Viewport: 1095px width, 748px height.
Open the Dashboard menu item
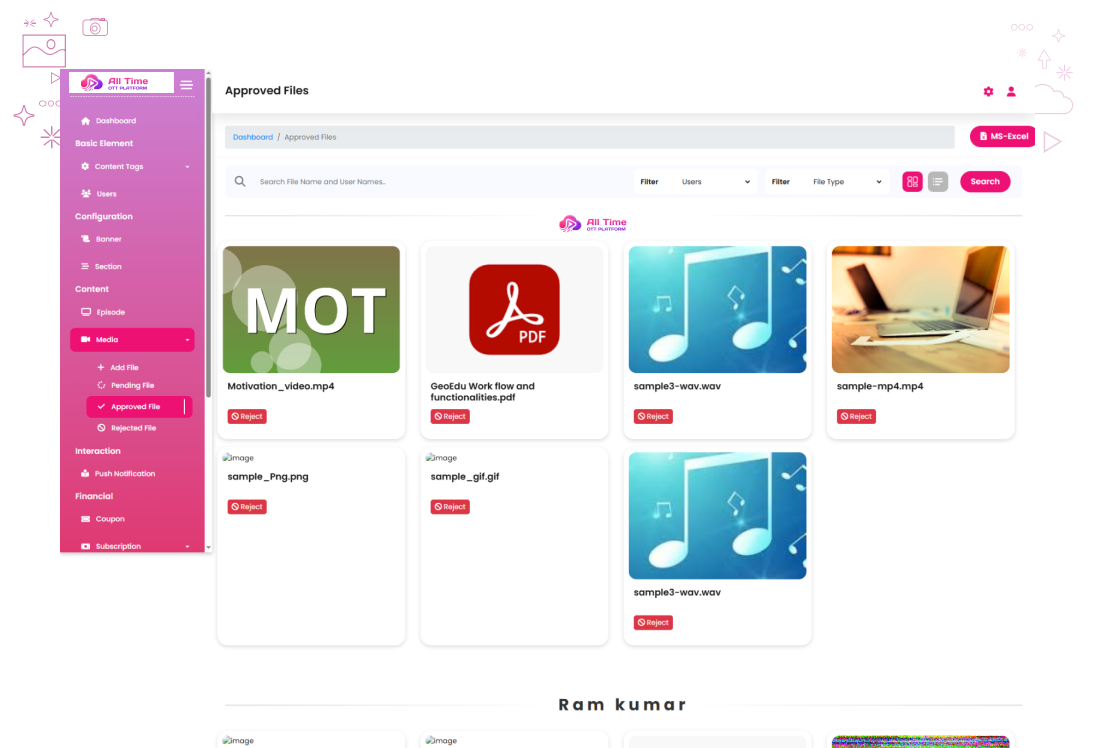116,121
